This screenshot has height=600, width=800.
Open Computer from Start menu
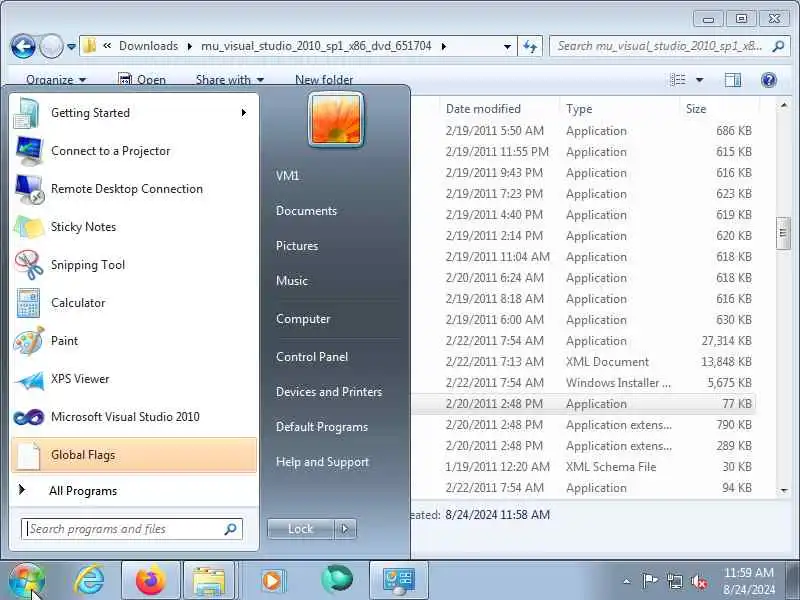pyautogui.click(x=303, y=319)
